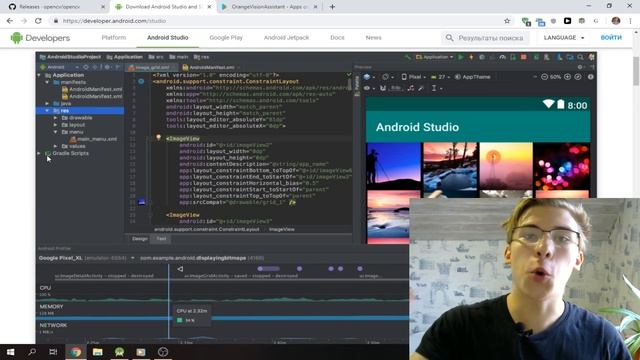Switch to the Design tab under the editor
This screenshot has width=640, height=360.
click(140, 239)
